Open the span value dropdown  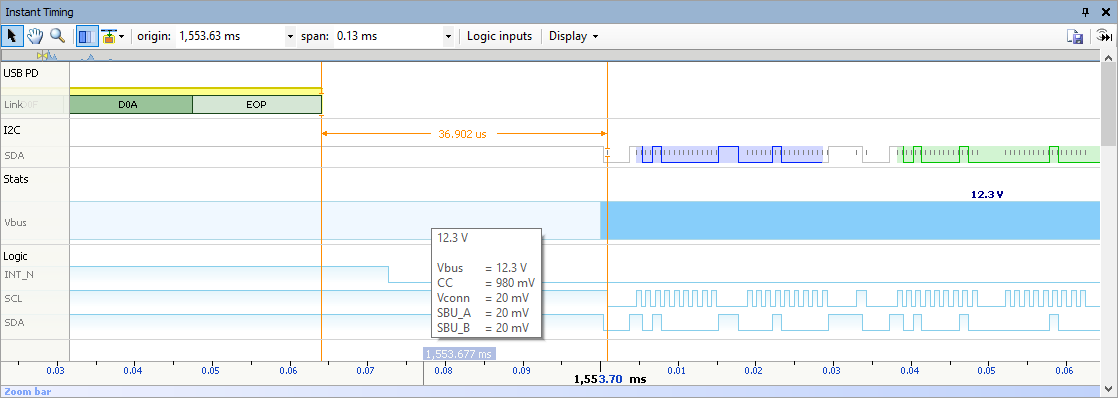pyautogui.click(x=448, y=36)
